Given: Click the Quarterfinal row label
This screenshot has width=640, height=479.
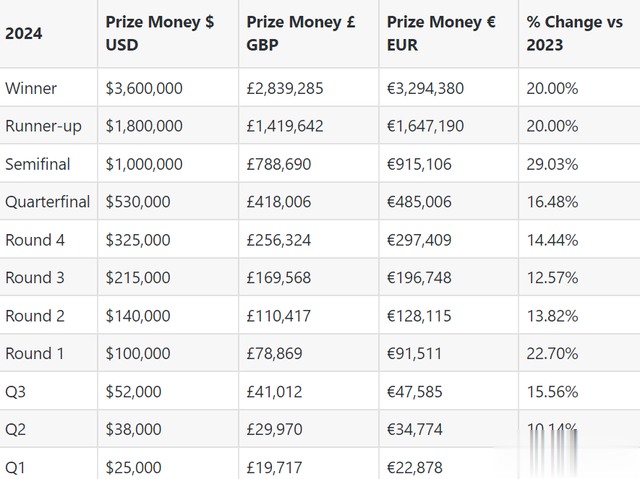Looking at the screenshot, I should [x=47, y=202].
